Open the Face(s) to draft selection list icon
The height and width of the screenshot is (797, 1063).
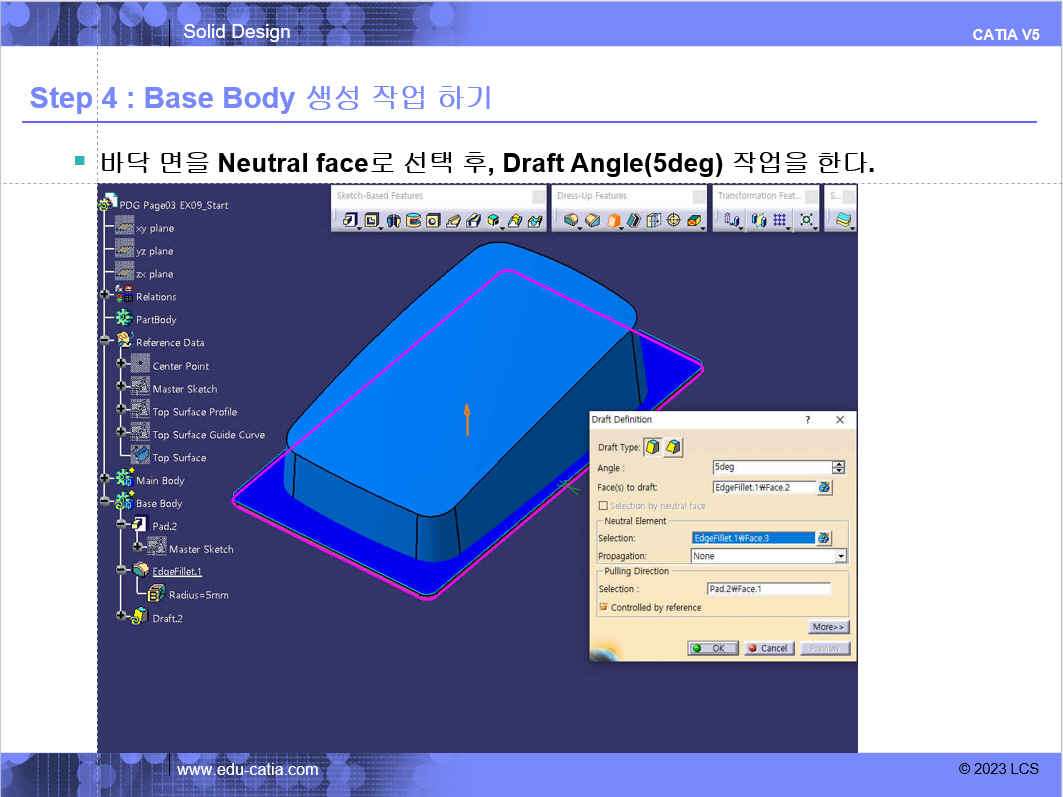[x=824, y=487]
